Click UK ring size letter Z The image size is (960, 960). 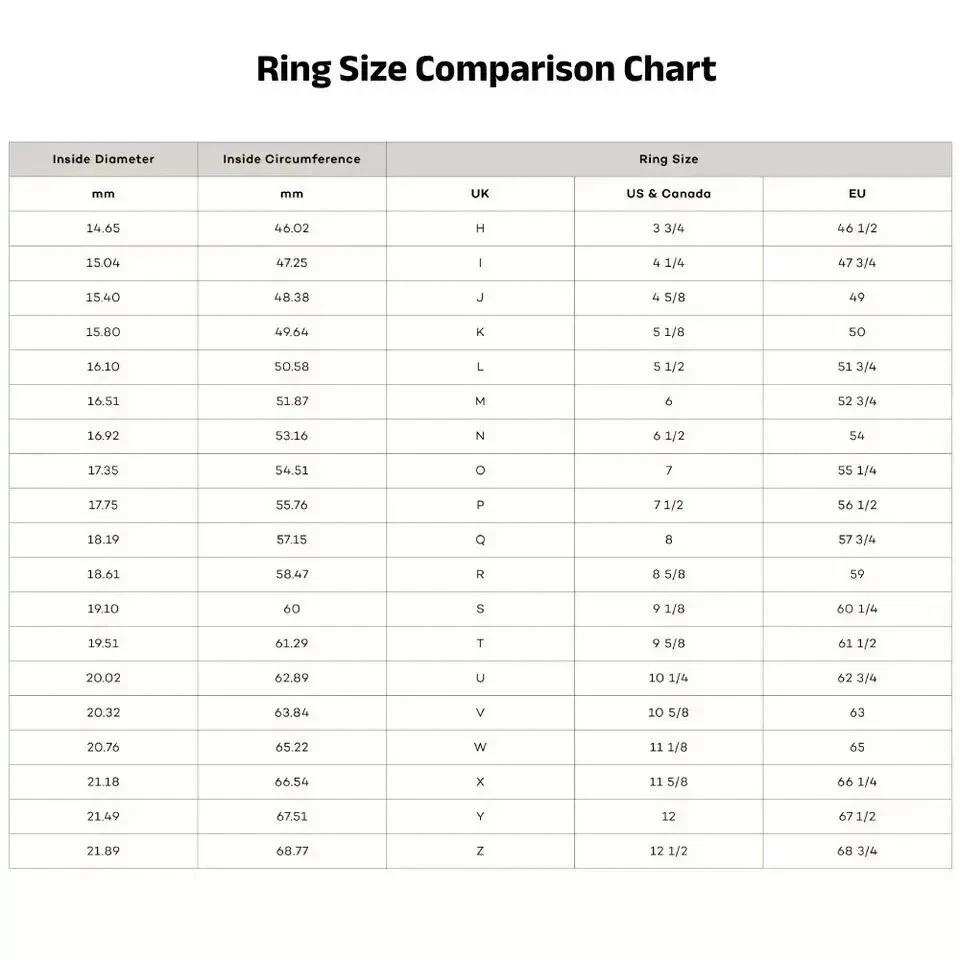[480, 851]
